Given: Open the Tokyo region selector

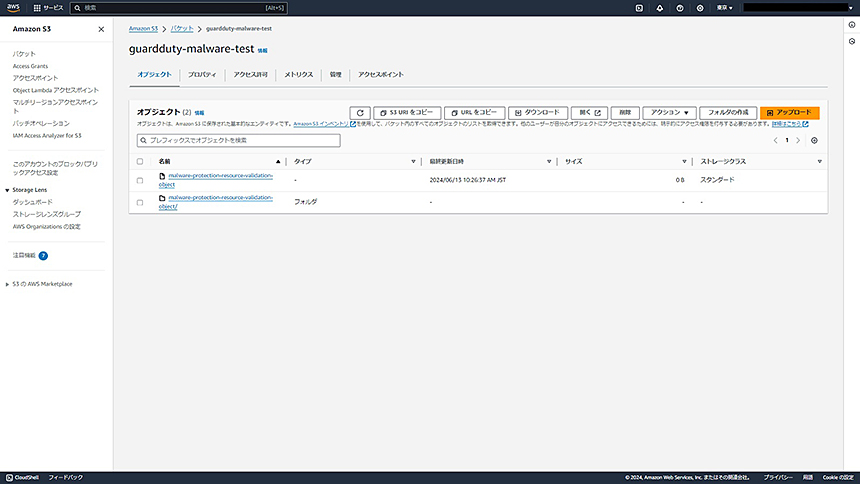Looking at the screenshot, I should point(724,8).
